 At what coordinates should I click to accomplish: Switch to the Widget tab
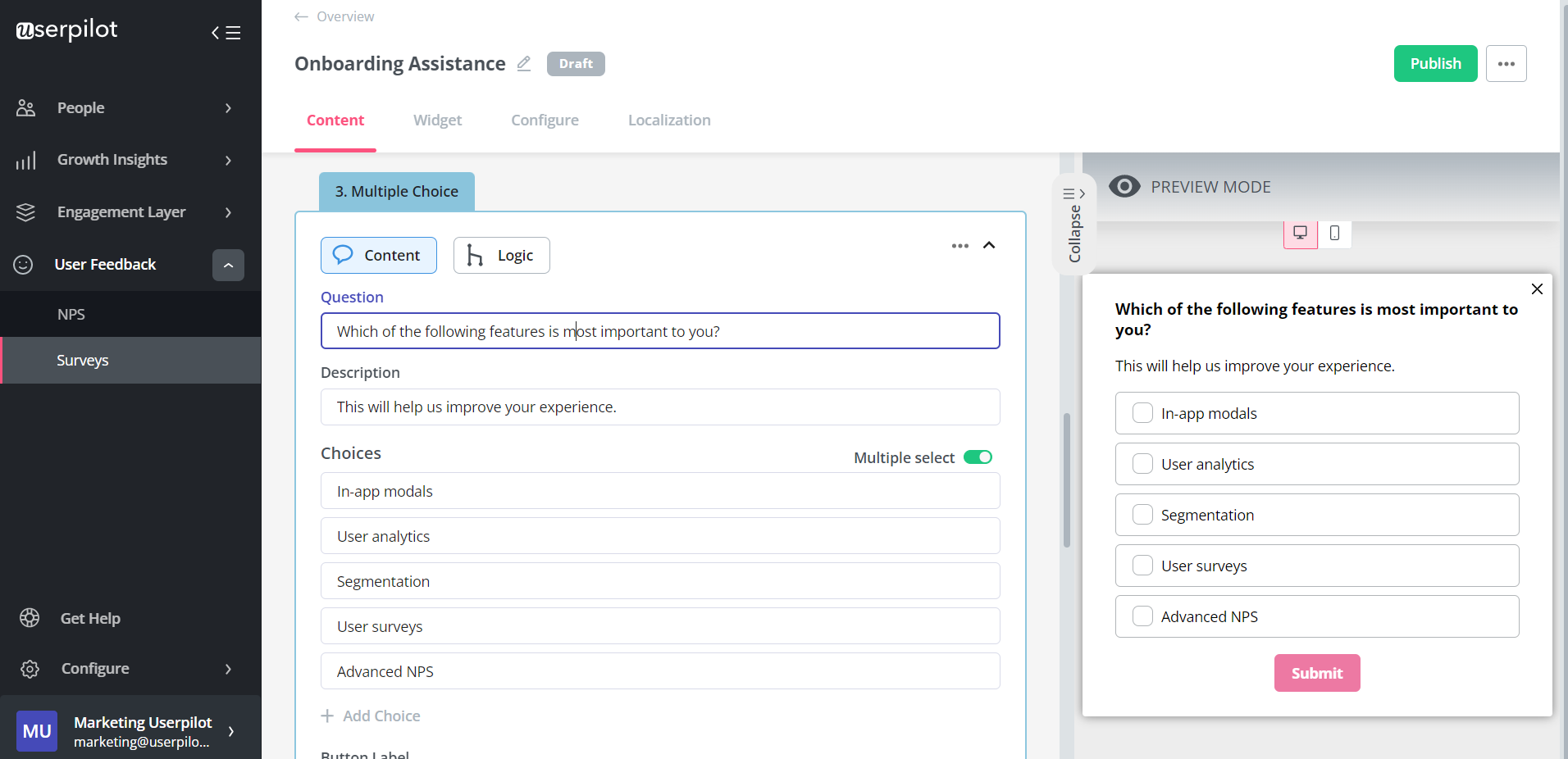[438, 120]
